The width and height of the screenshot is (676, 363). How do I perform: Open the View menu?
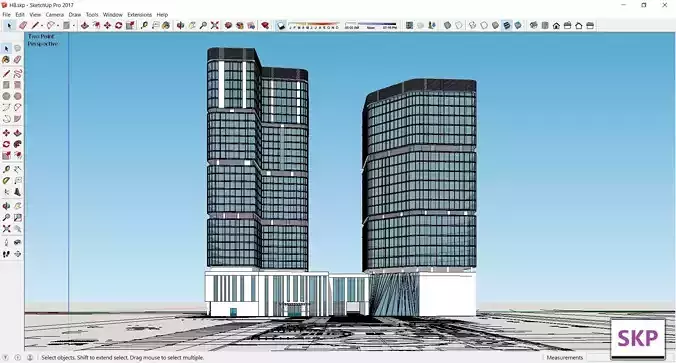click(x=35, y=15)
